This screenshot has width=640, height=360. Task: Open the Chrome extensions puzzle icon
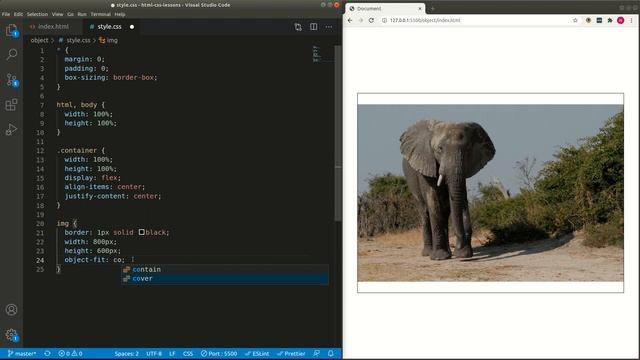point(610,20)
